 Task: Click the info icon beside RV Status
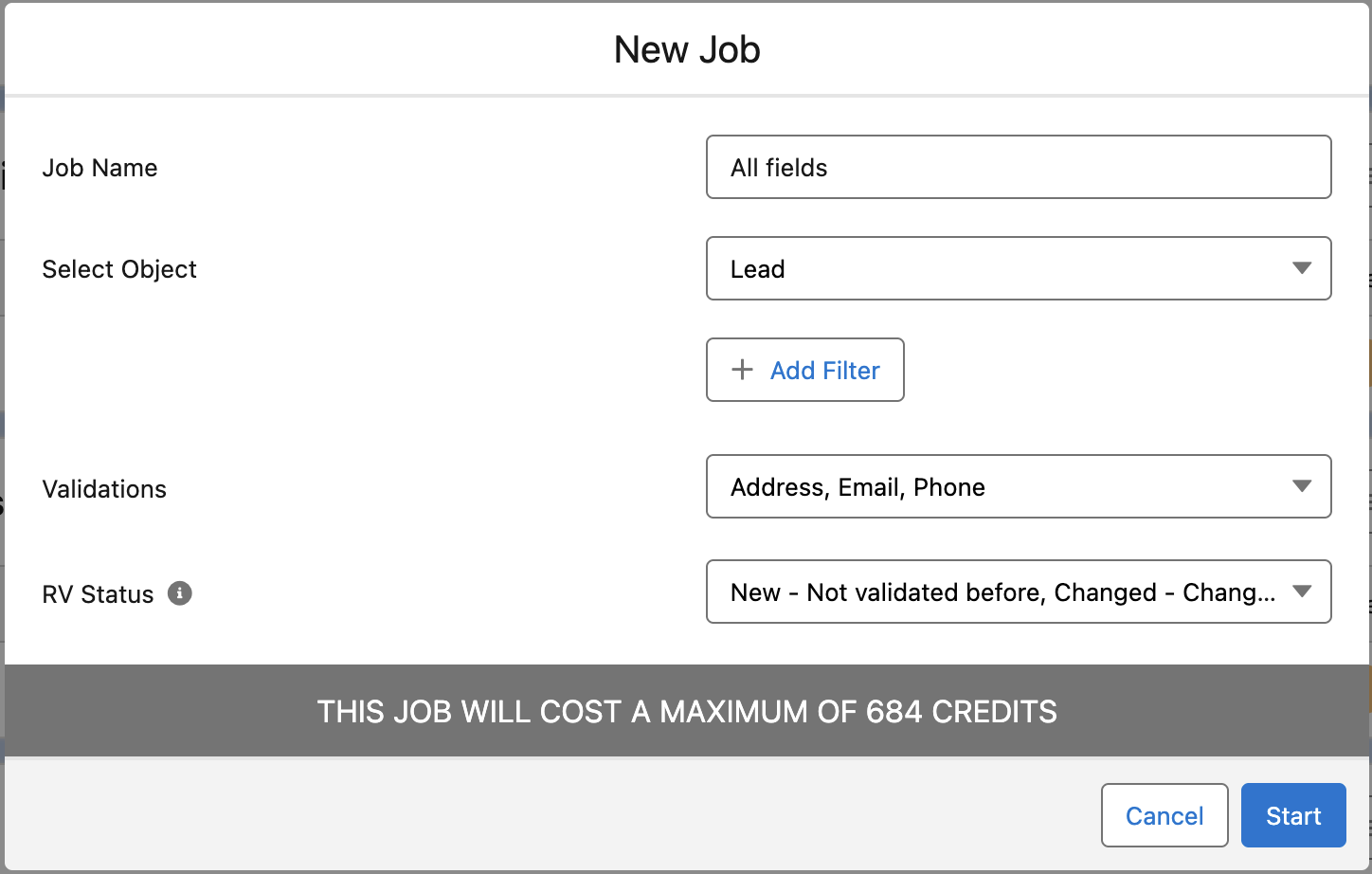coord(180,593)
